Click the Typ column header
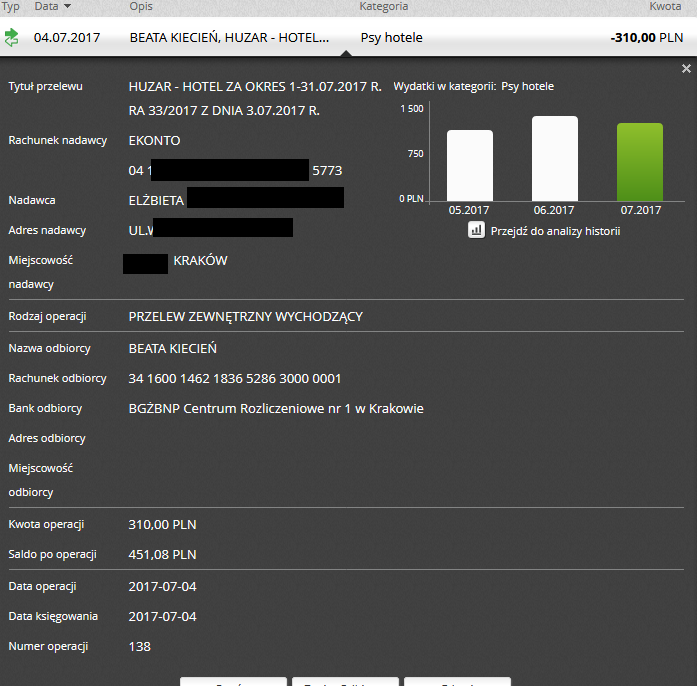Image resolution: width=697 pixels, height=686 pixels. 12,6
